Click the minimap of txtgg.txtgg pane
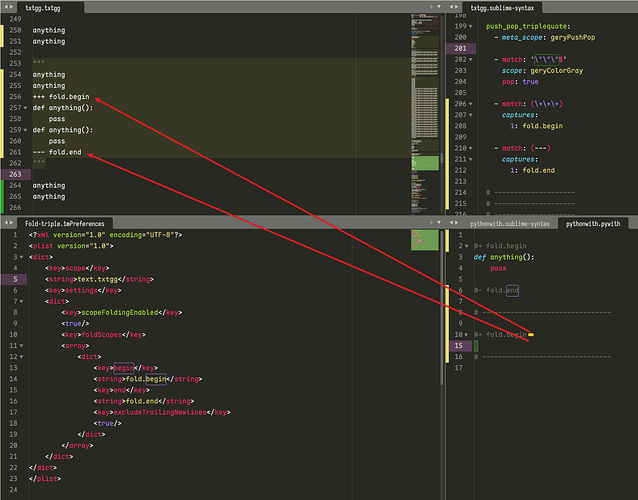This screenshot has height=500, width=638. click(425, 112)
